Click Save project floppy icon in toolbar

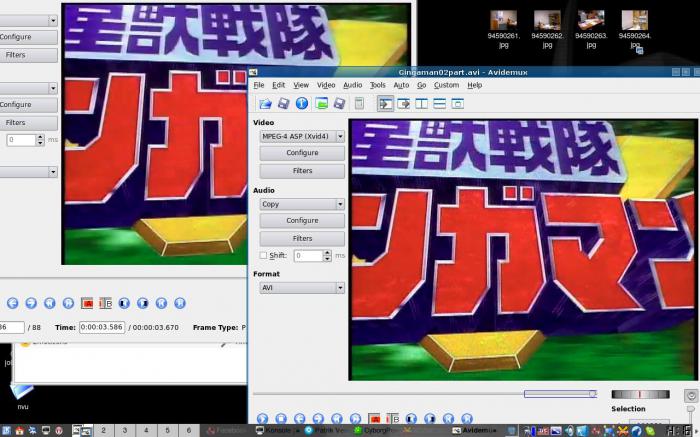click(339, 104)
